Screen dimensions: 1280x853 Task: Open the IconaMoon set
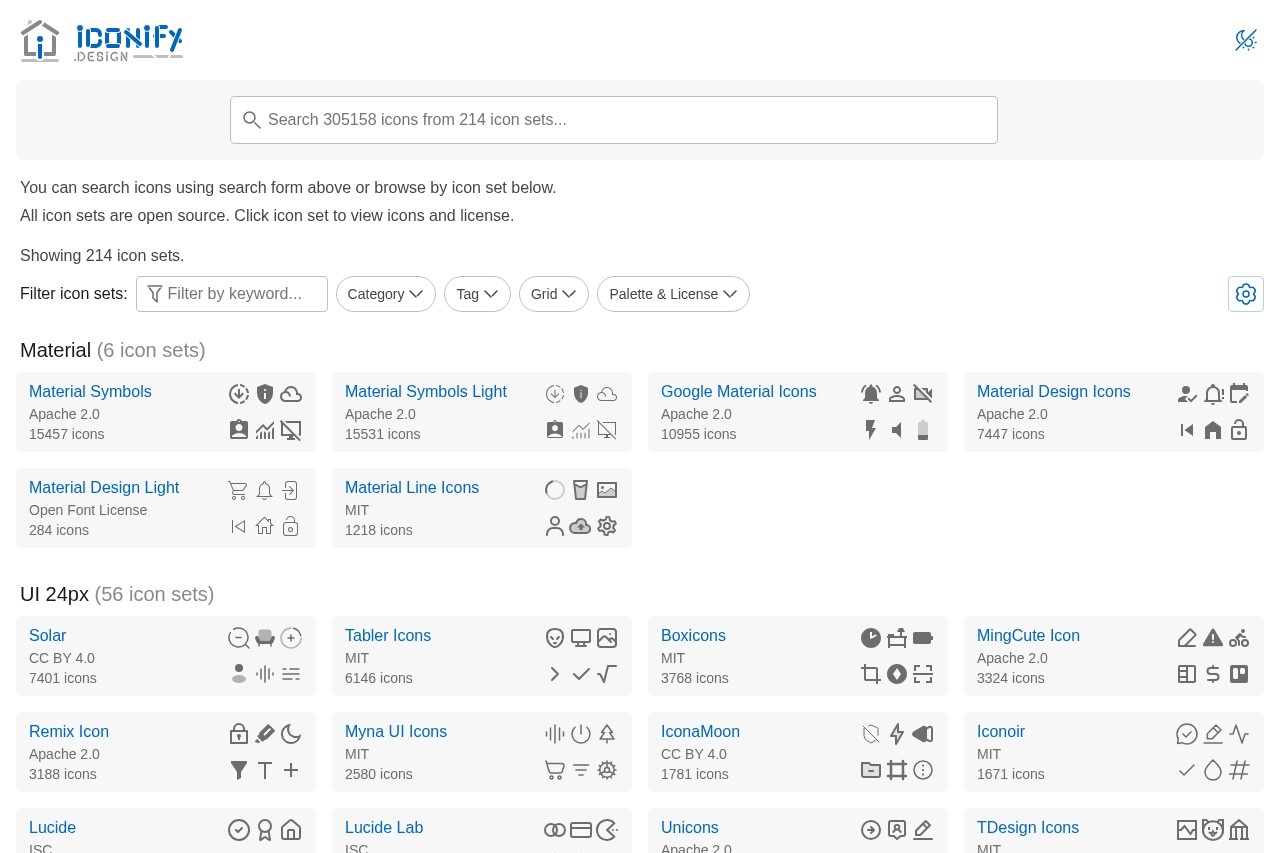click(x=700, y=732)
